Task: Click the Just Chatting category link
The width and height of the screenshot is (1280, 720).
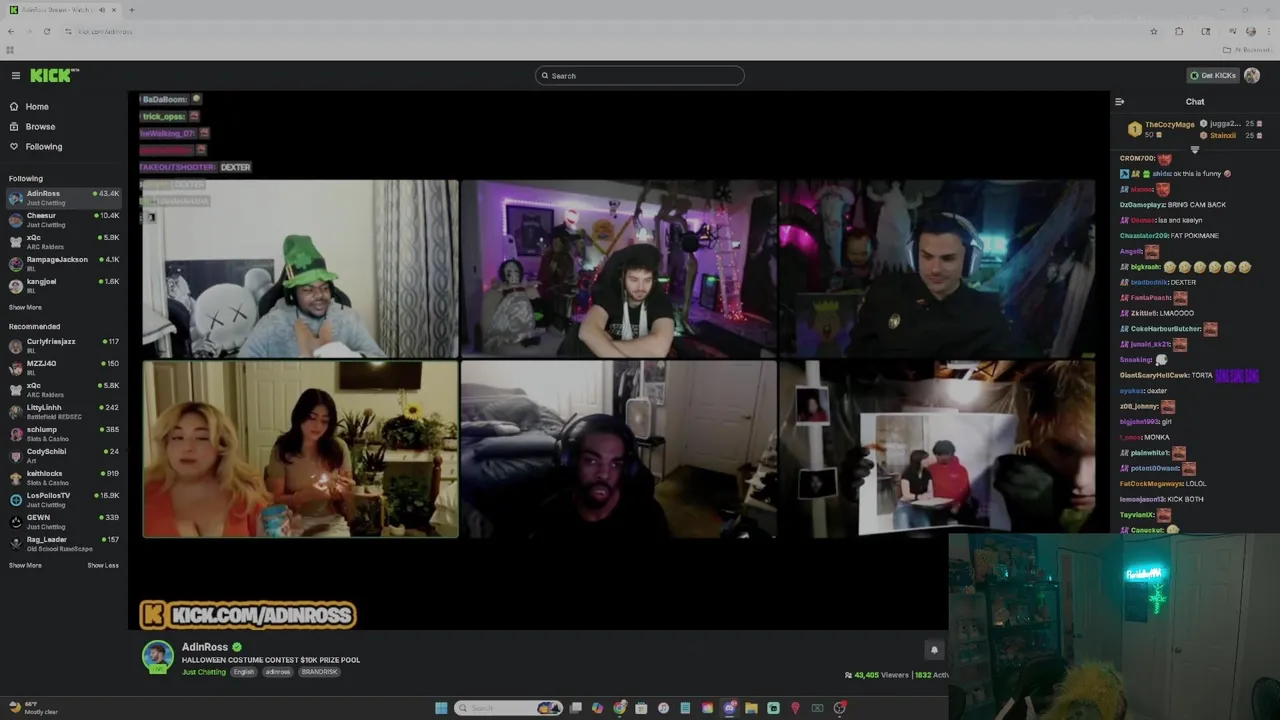Action: (204, 672)
